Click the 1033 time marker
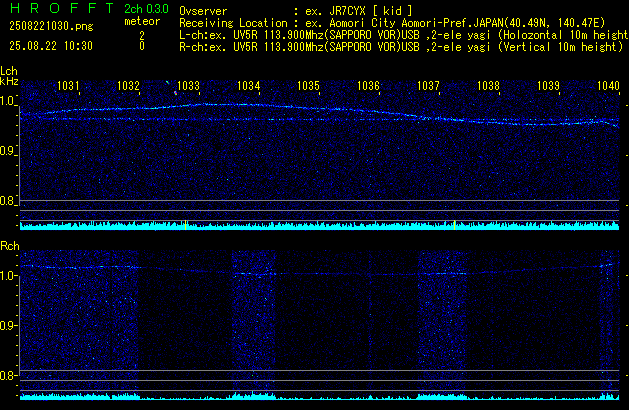The width and height of the screenshot is (629, 410). tap(188, 86)
